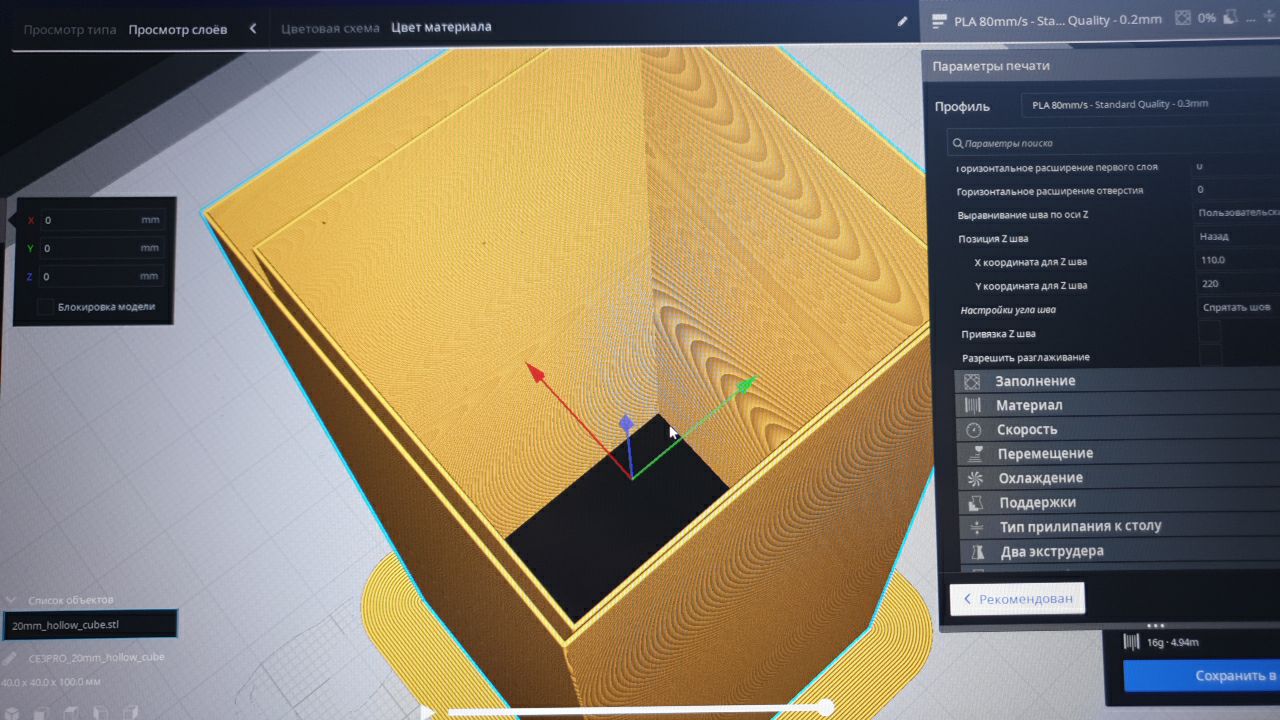
Task: Click the Скорость speedometer icon
Action: pyautogui.click(x=974, y=429)
